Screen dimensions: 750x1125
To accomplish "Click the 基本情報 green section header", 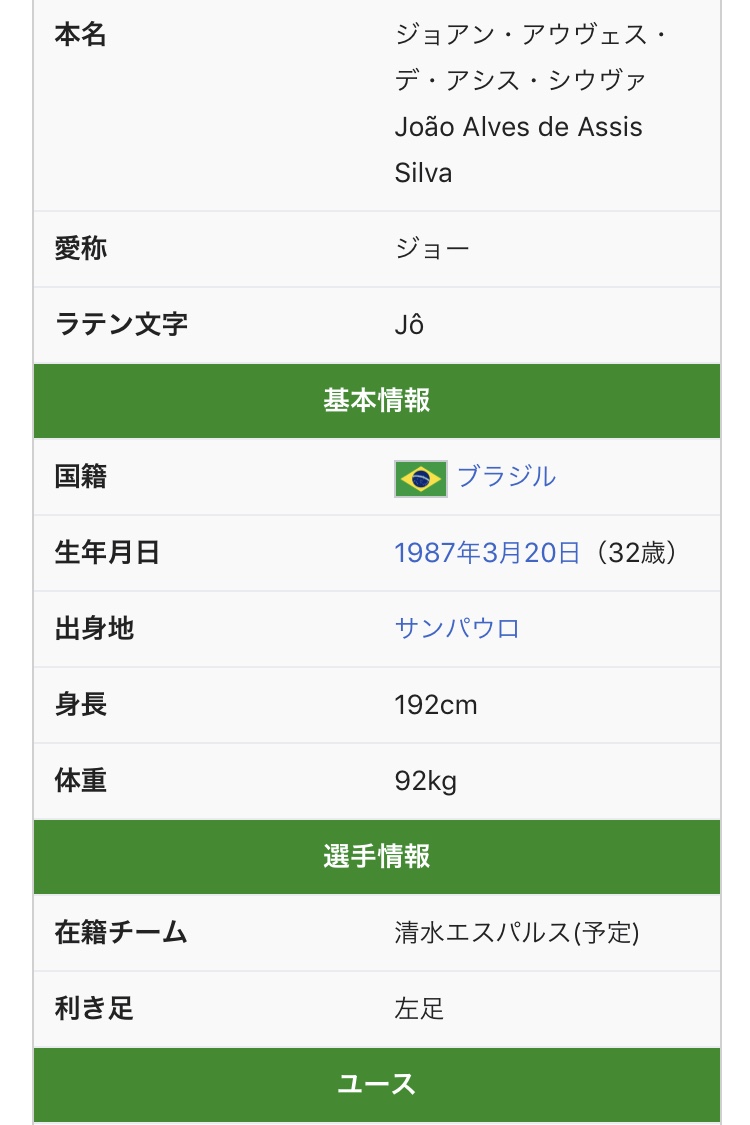I will pyautogui.click(x=377, y=401).
